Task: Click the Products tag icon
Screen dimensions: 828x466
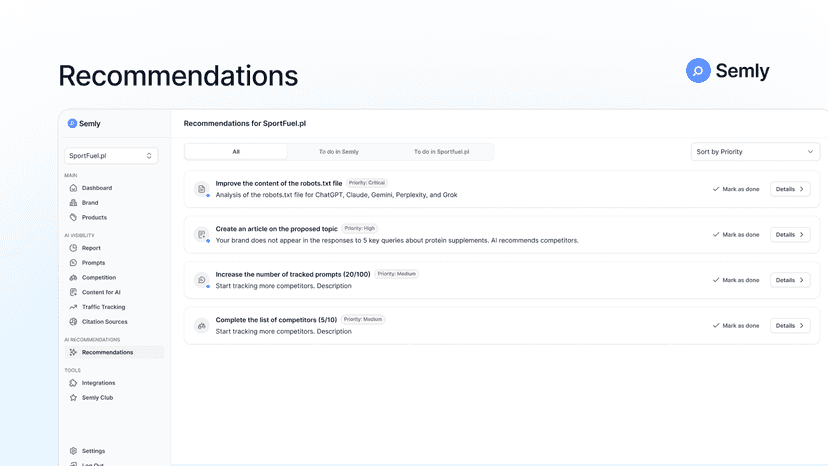Action: (73, 218)
